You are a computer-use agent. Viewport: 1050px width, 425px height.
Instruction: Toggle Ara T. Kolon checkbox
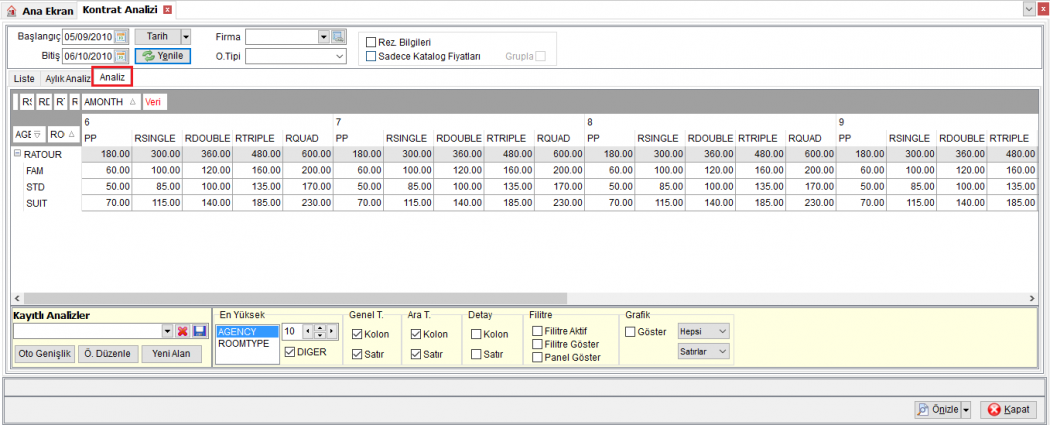click(416, 334)
